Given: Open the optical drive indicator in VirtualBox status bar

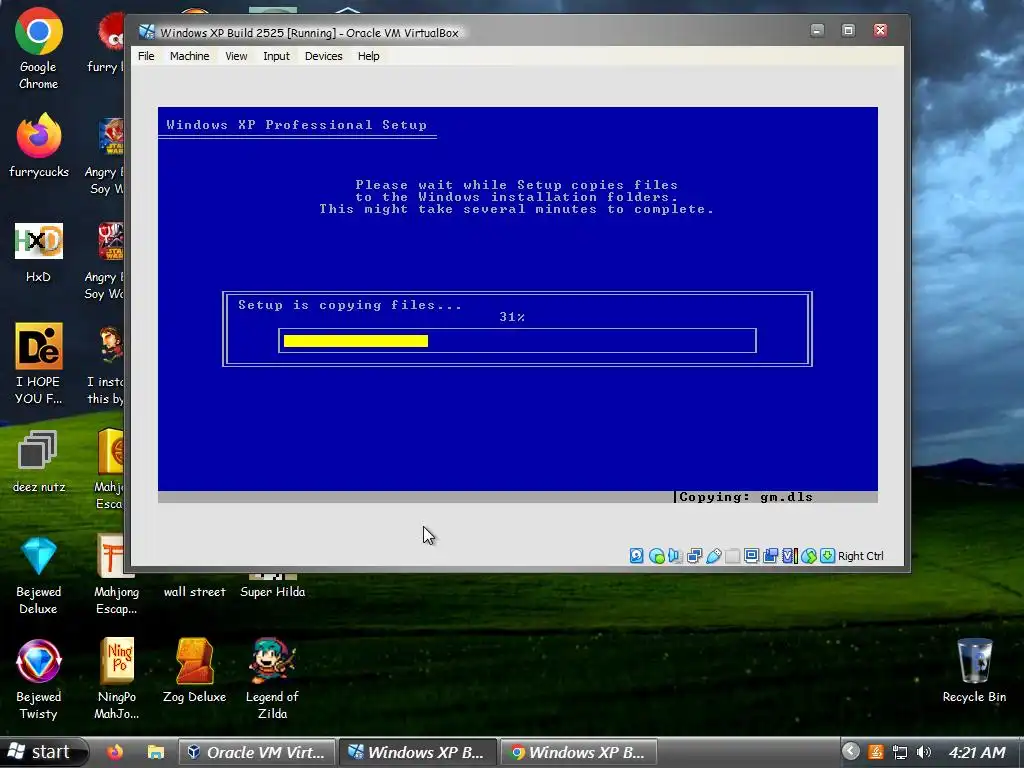Looking at the screenshot, I should click(656, 556).
